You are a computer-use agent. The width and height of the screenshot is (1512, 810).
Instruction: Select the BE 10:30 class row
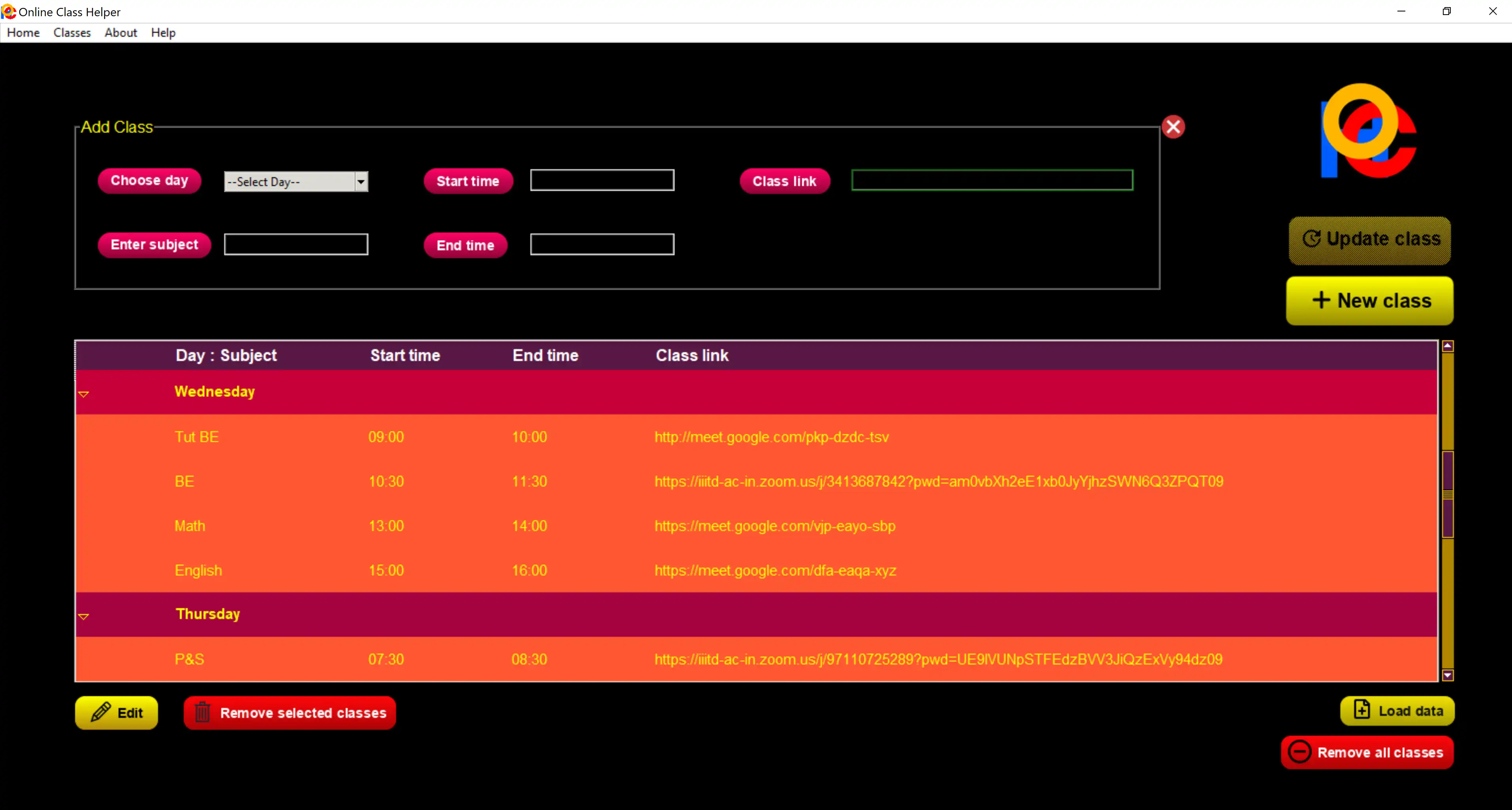coord(756,481)
